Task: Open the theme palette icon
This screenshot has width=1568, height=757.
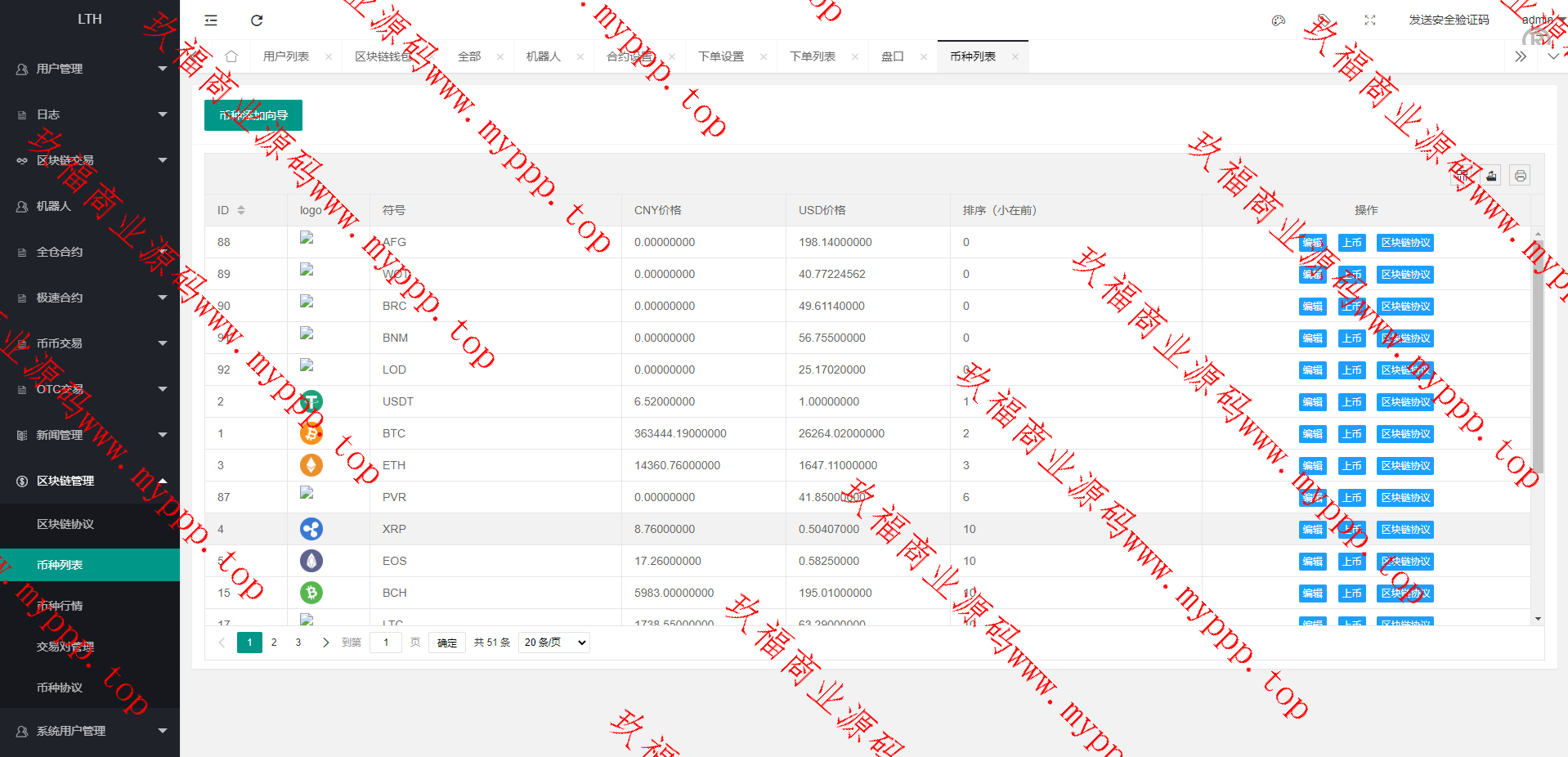Action: 1279,20
